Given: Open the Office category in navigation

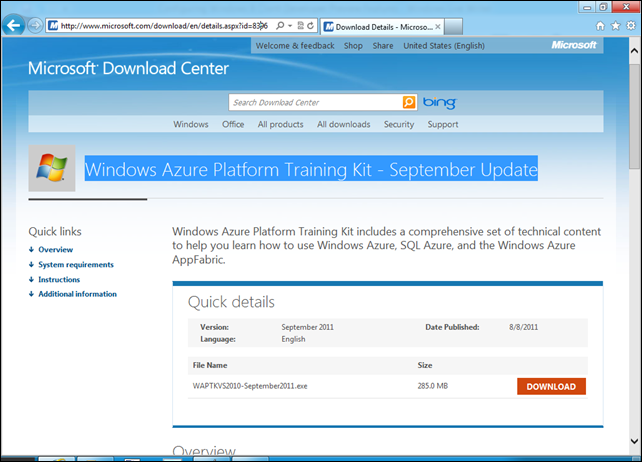Looking at the screenshot, I should pos(233,124).
